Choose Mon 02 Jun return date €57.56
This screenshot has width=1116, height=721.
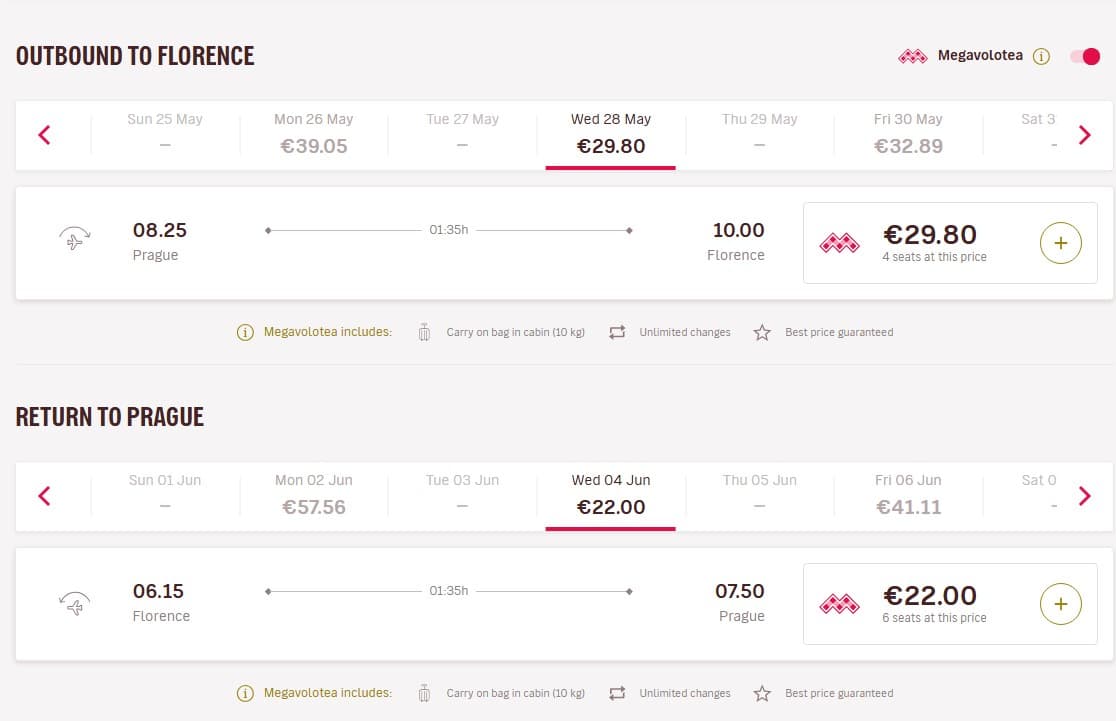click(x=314, y=495)
